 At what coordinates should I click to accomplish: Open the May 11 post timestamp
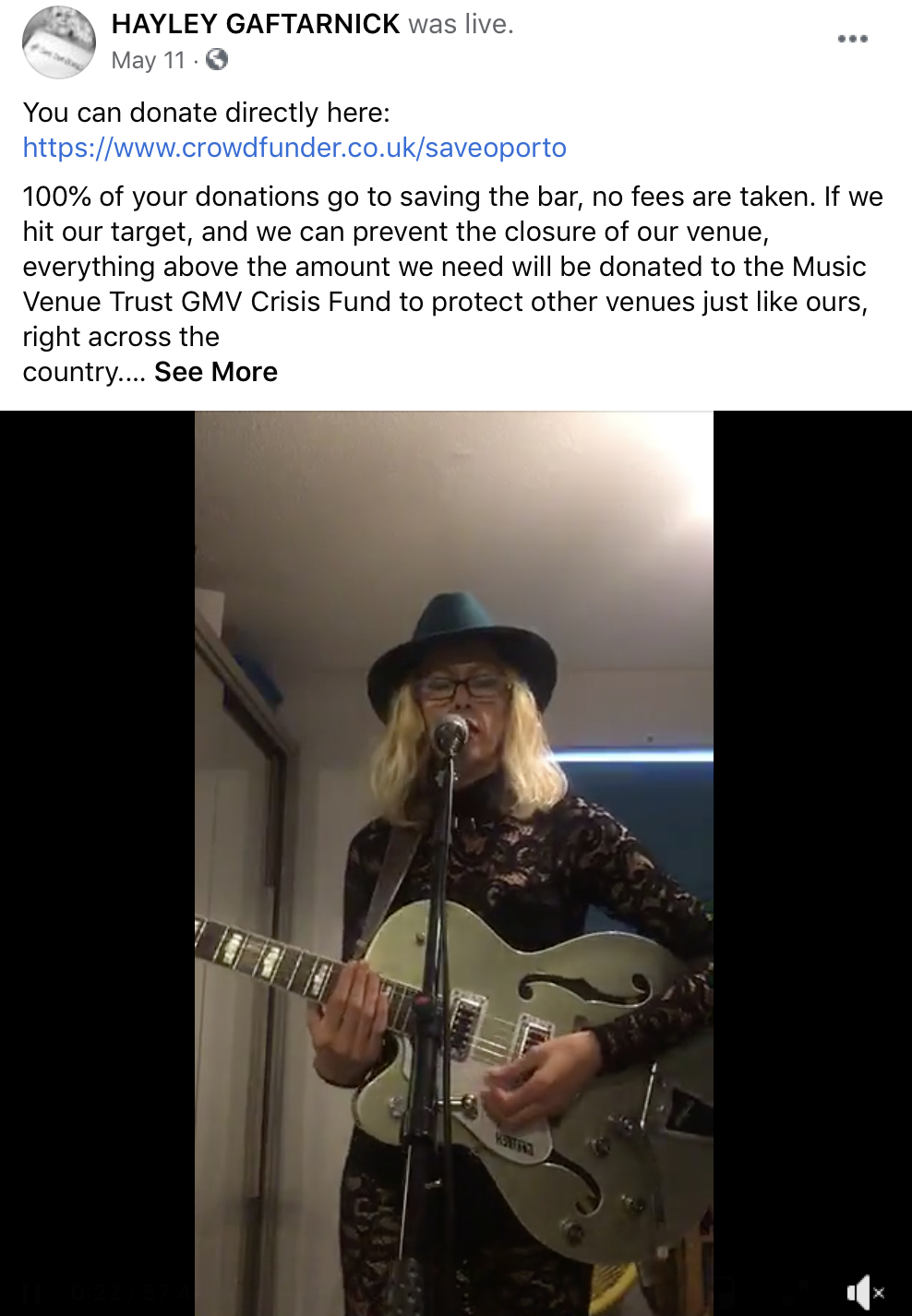(149, 60)
